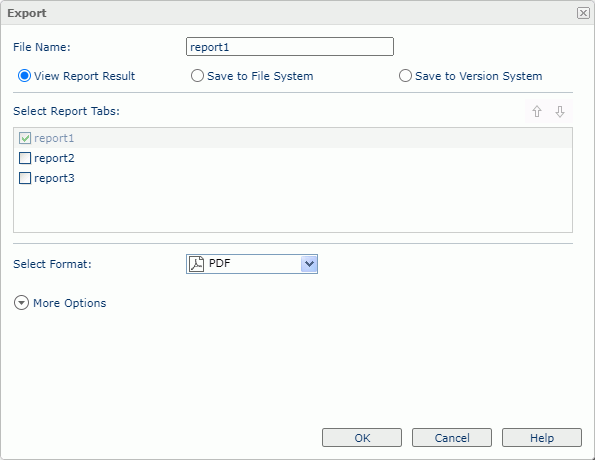Close the Export dialog
This screenshot has height=460, width=595.
click(x=583, y=13)
